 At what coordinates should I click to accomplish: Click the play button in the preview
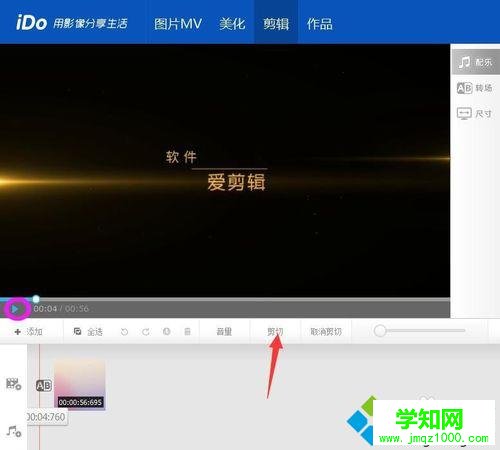coord(15,309)
